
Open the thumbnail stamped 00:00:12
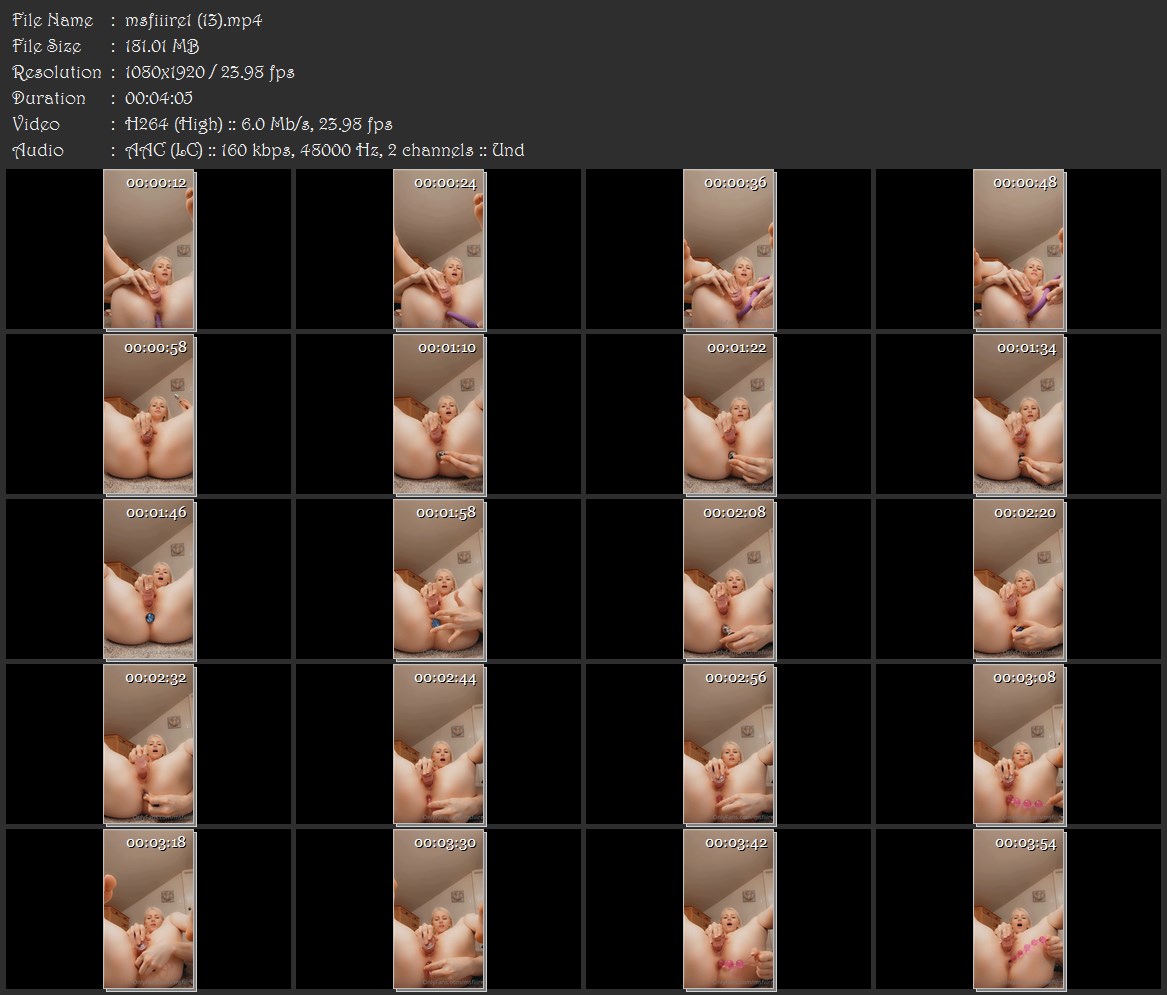click(149, 249)
